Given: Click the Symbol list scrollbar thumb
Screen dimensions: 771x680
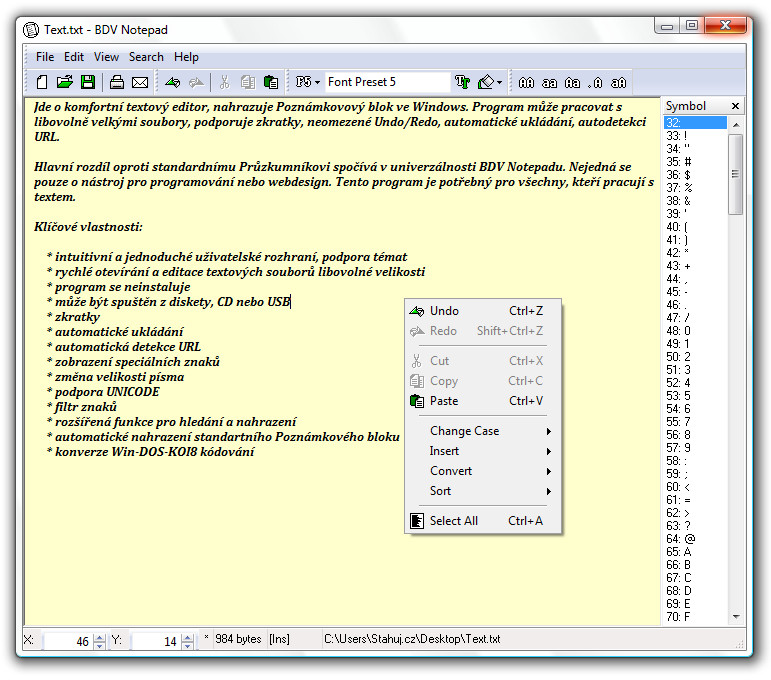Looking at the screenshot, I should pos(736,174).
